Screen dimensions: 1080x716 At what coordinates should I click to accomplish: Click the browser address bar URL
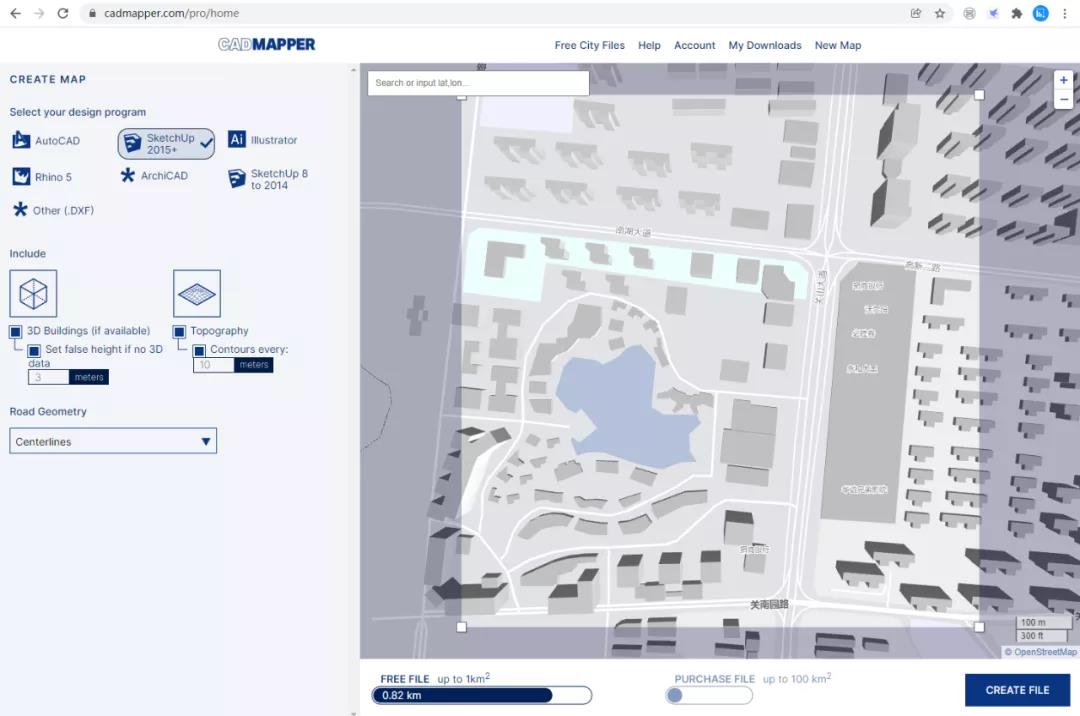tap(172, 13)
